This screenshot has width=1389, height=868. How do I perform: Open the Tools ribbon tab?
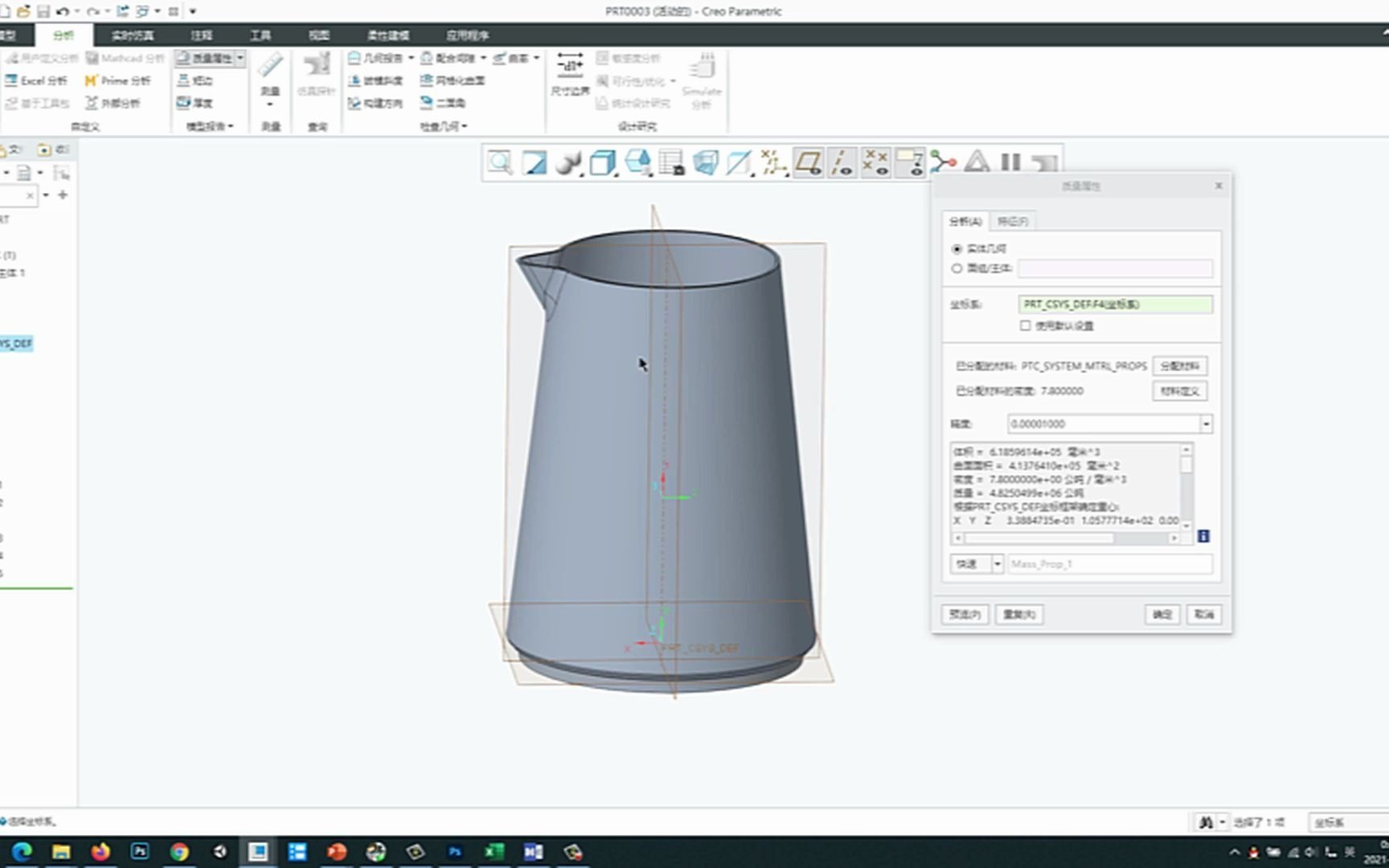pyautogui.click(x=260, y=35)
